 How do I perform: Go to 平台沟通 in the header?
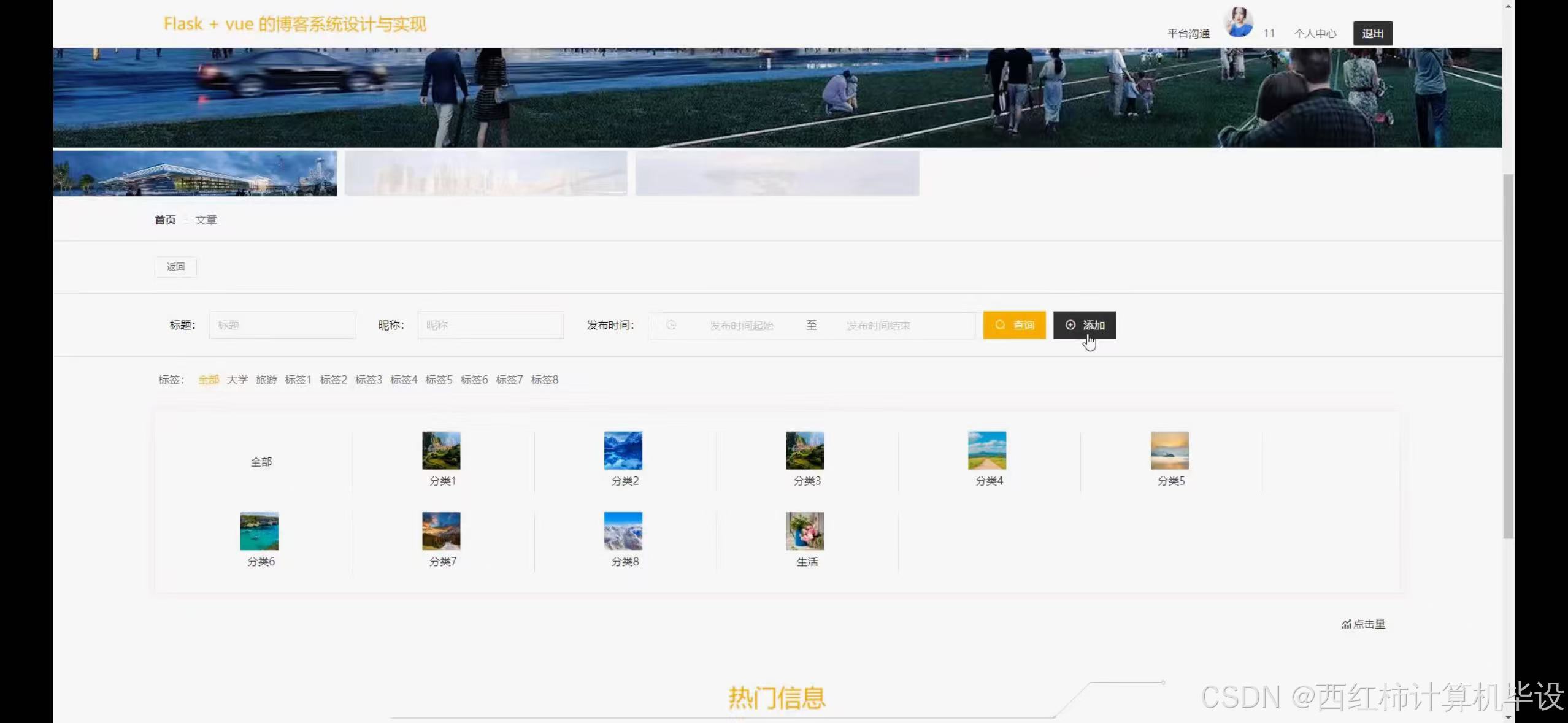coord(1188,34)
